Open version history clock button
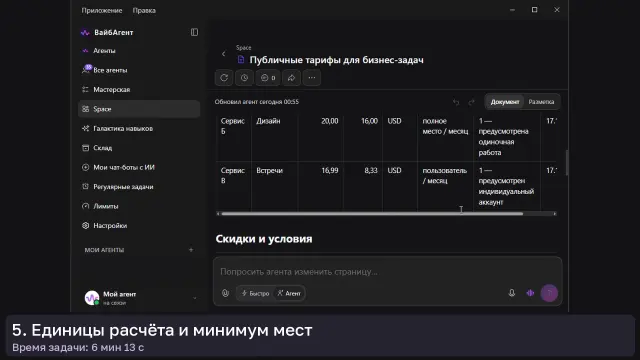The height and width of the screenshot is (360, 640). 244,78
